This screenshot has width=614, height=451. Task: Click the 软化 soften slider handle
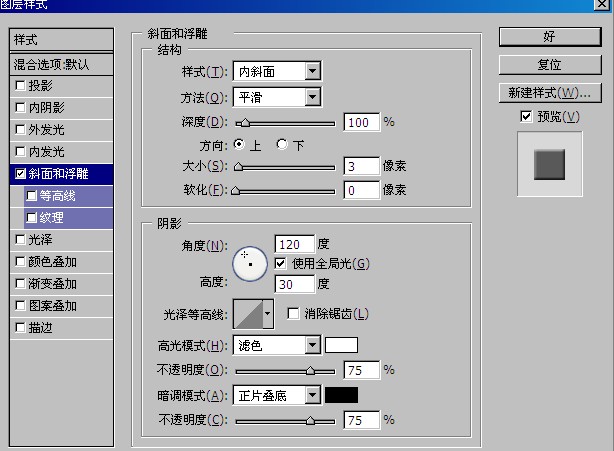click(x=235, y=191)
